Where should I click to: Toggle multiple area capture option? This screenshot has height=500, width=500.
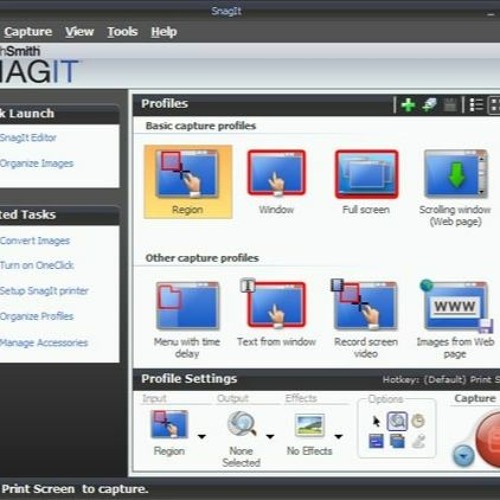click(397, 441)
